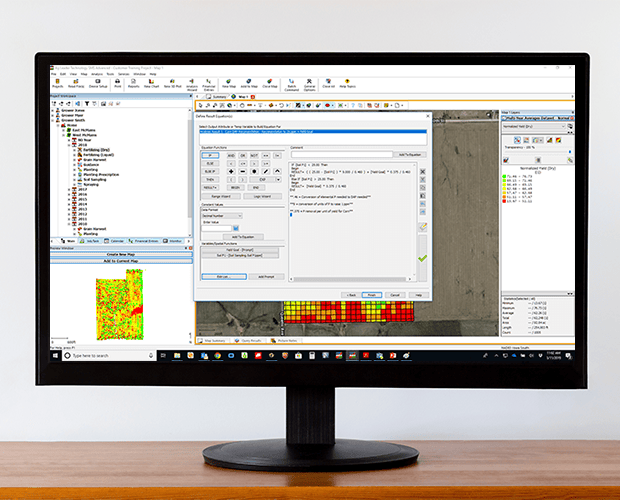Open General Options icon

pos(310,83)
